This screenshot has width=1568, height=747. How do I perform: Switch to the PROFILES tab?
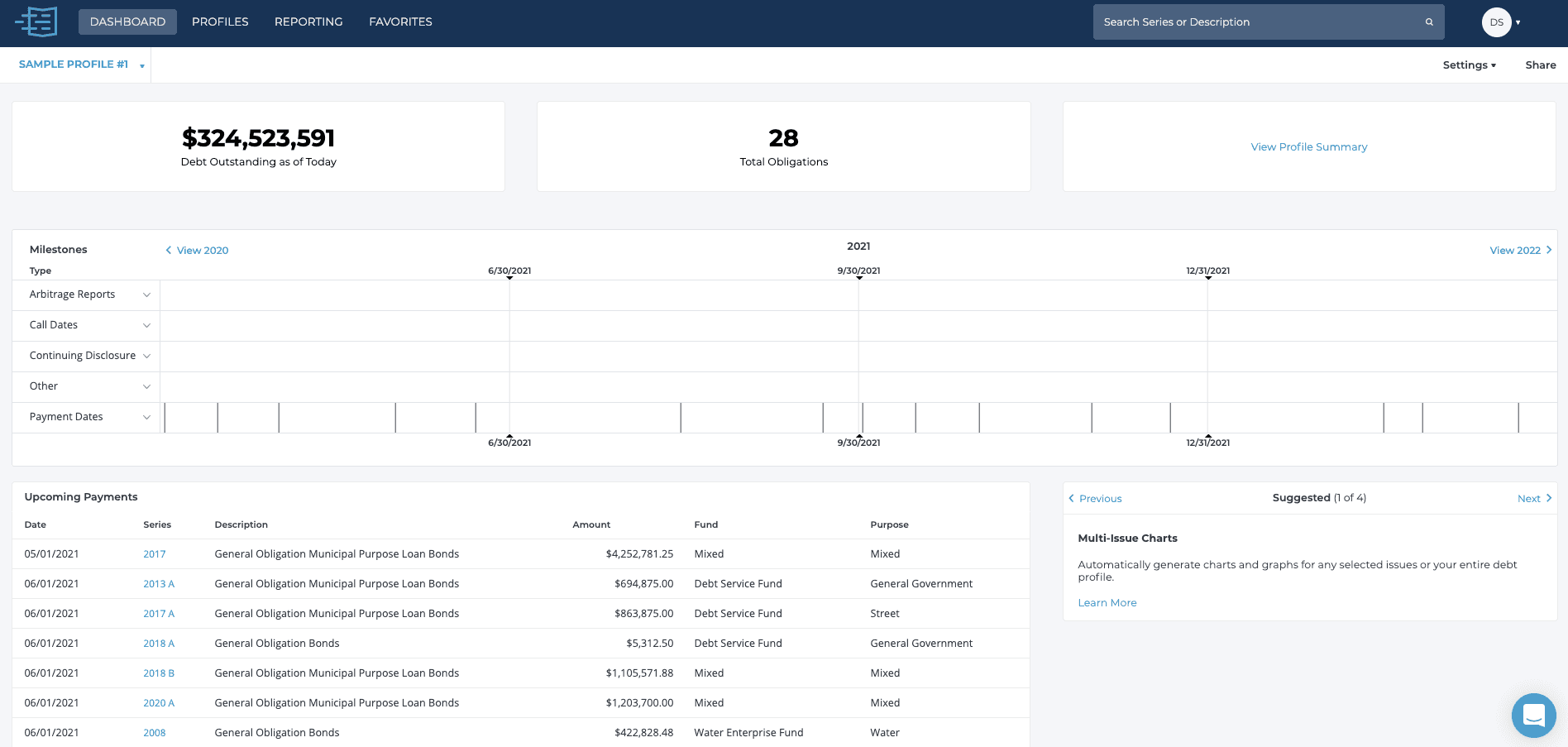pyautogui.click(x=219, y=22)
